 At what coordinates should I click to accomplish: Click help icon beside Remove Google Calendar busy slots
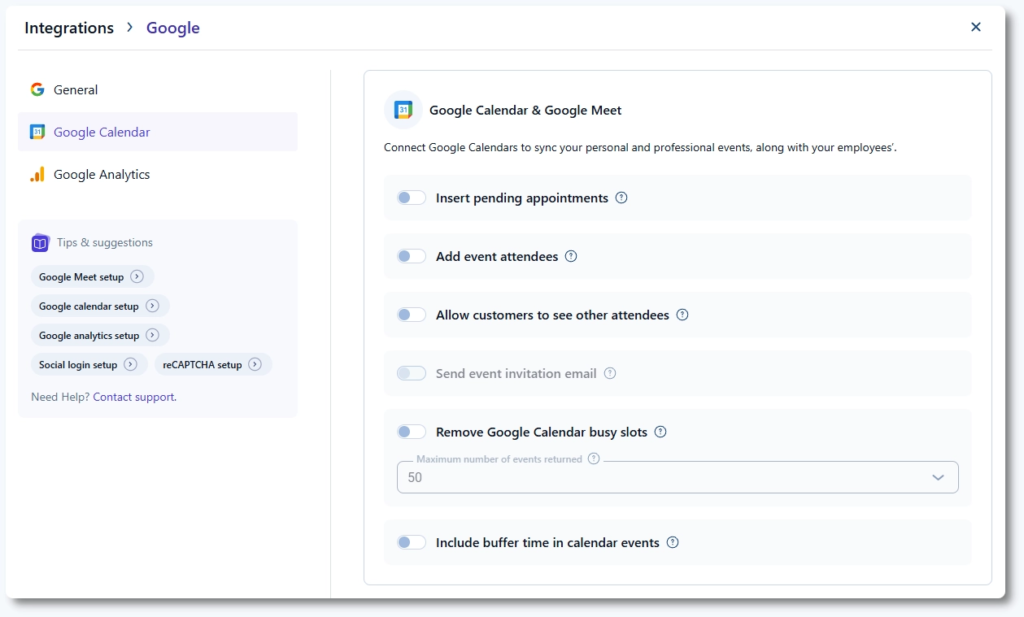(x=660, y=432)
